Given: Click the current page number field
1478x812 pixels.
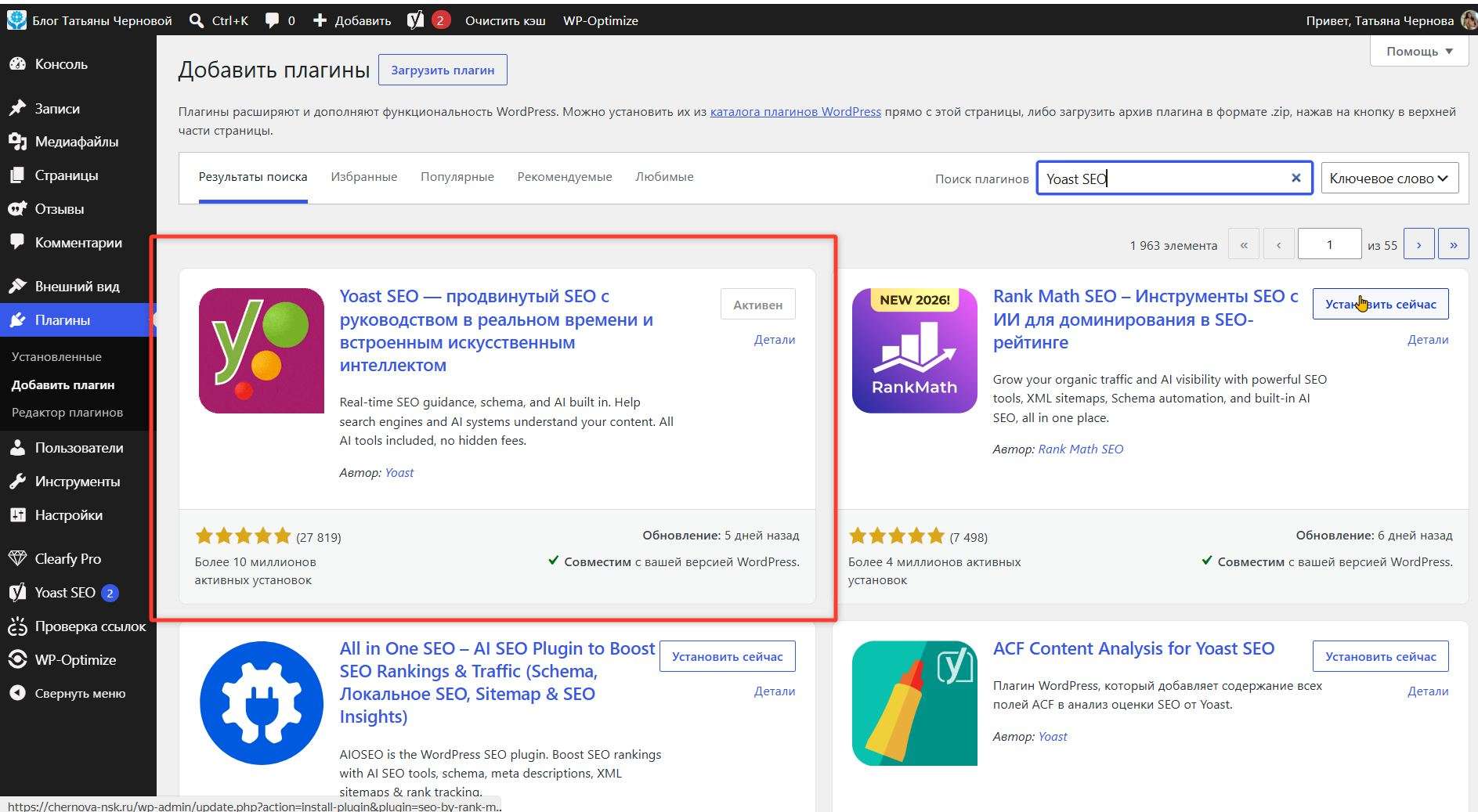Looking at the screenshot, I should pos(1329,244).
